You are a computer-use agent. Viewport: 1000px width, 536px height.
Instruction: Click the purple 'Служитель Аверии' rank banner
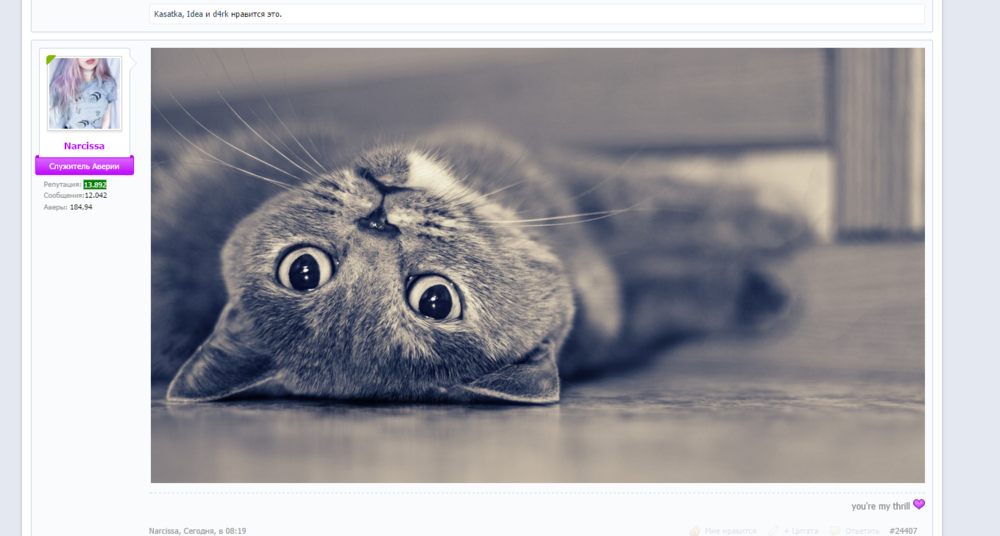[x=84, y=166]
